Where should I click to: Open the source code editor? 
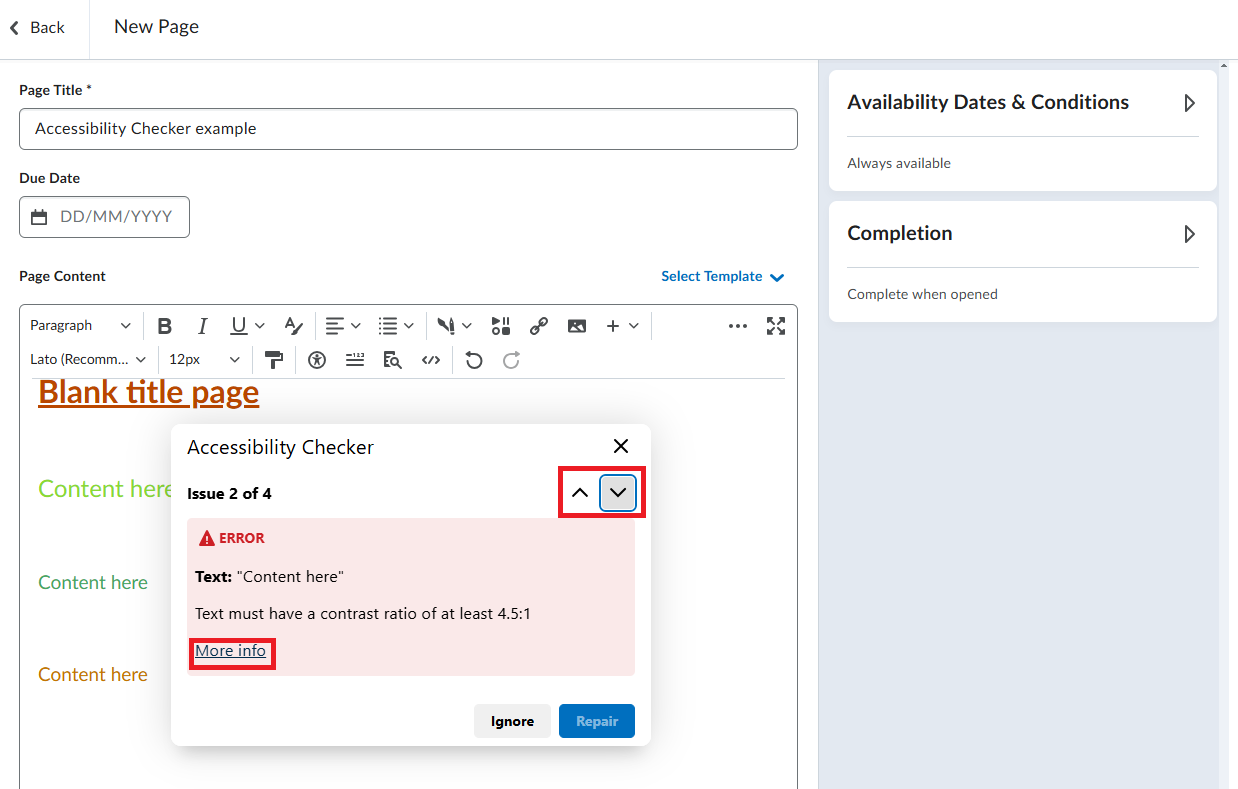point(431,360)
